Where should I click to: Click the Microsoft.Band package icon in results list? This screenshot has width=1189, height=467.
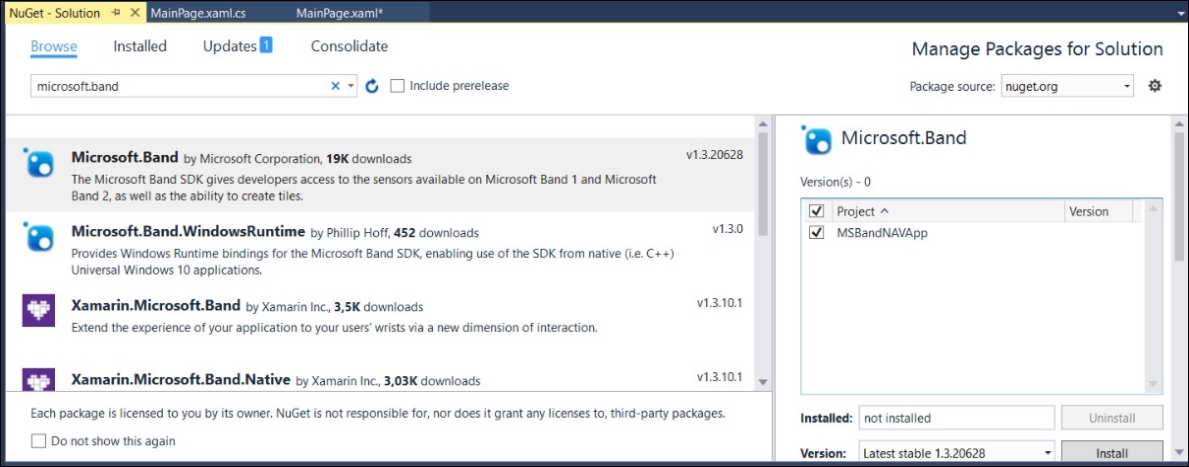[x=38, y=162]
